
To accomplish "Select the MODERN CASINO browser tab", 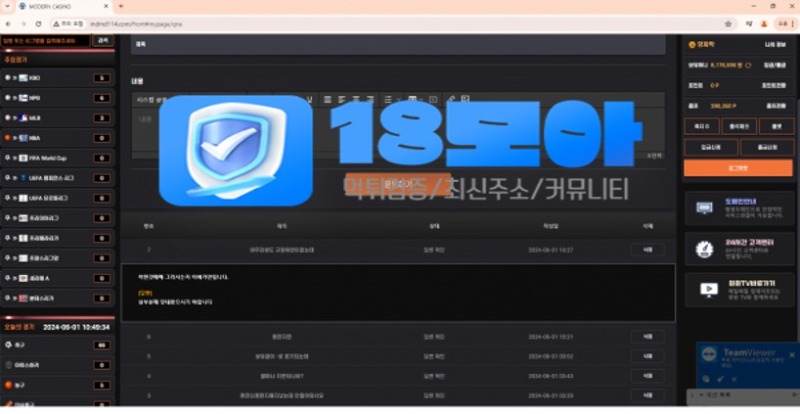I will coord(63,7).
